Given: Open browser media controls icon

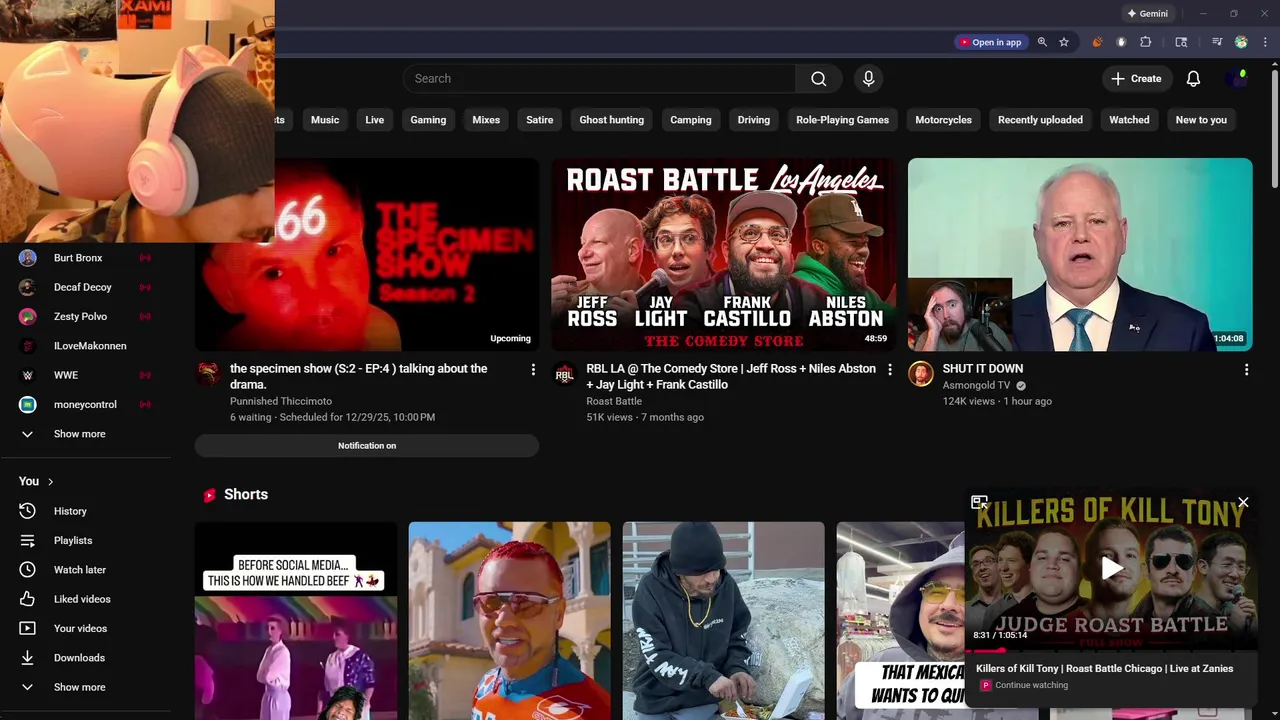Looking at the screenshot, I should 1217,42.
